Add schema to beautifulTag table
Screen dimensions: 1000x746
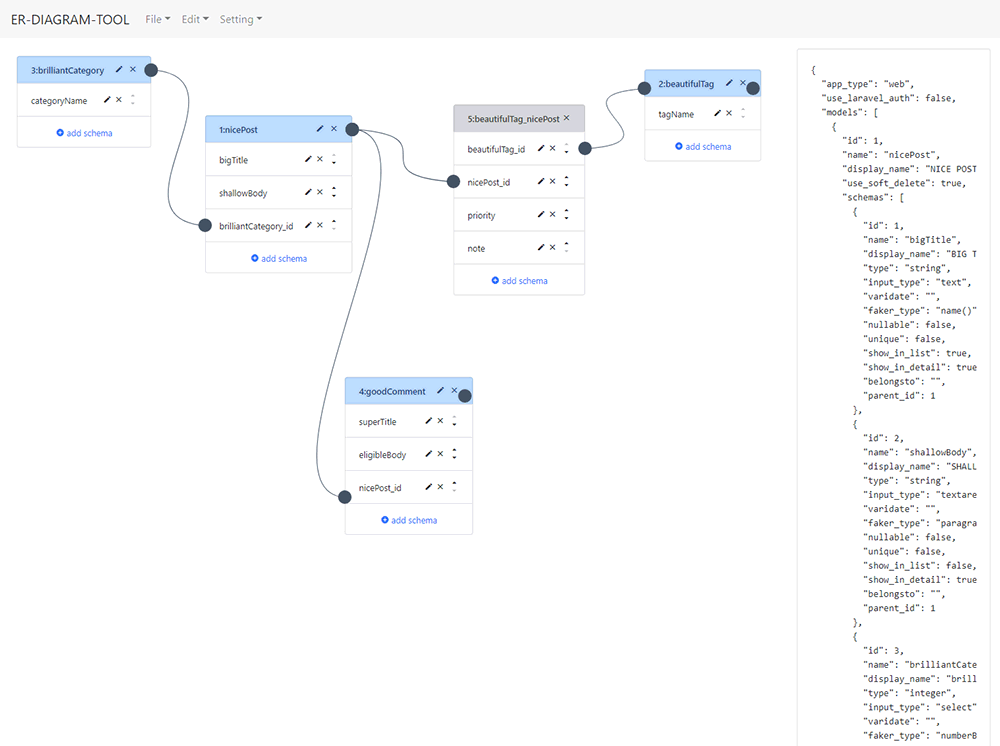[703, 146]
